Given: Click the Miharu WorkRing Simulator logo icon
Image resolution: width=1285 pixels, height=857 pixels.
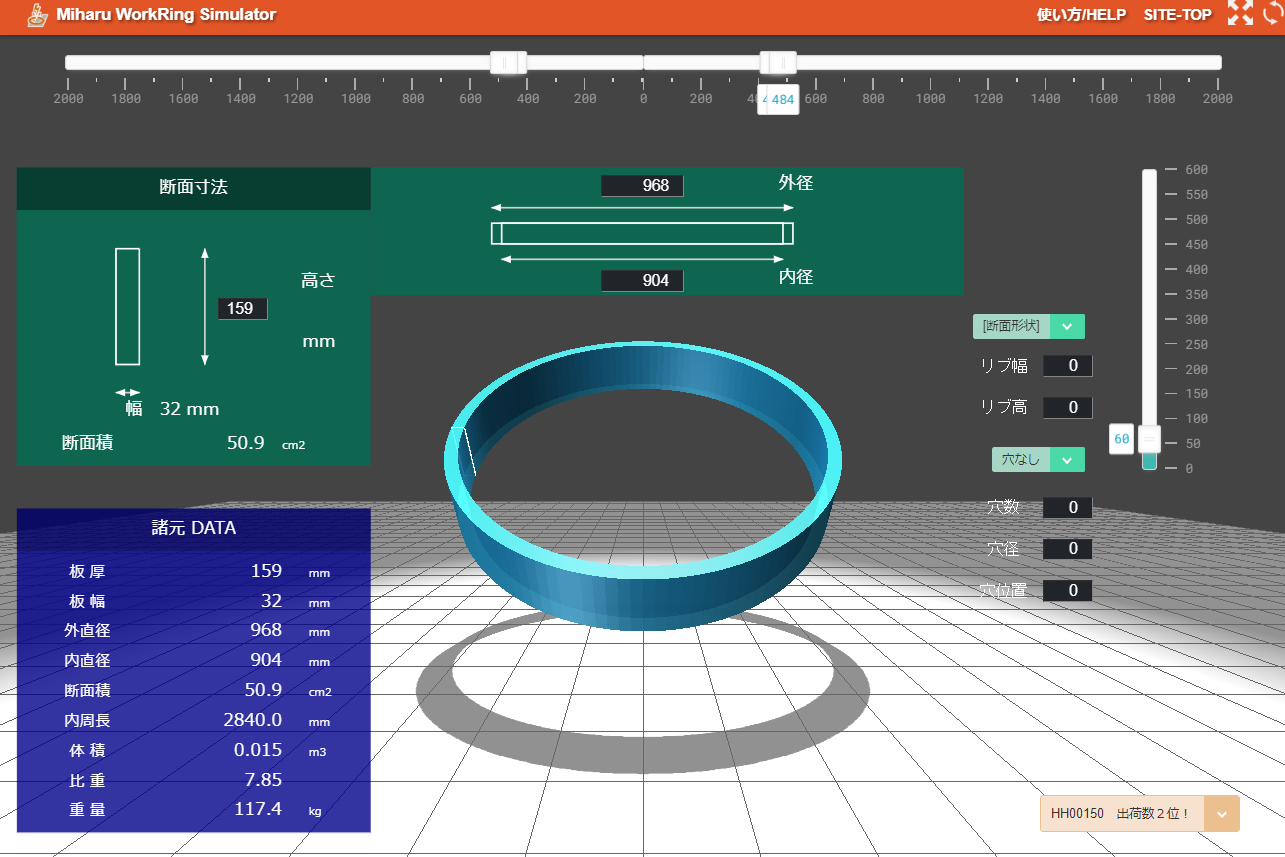Looking at the screenshot, I should 37,15.
